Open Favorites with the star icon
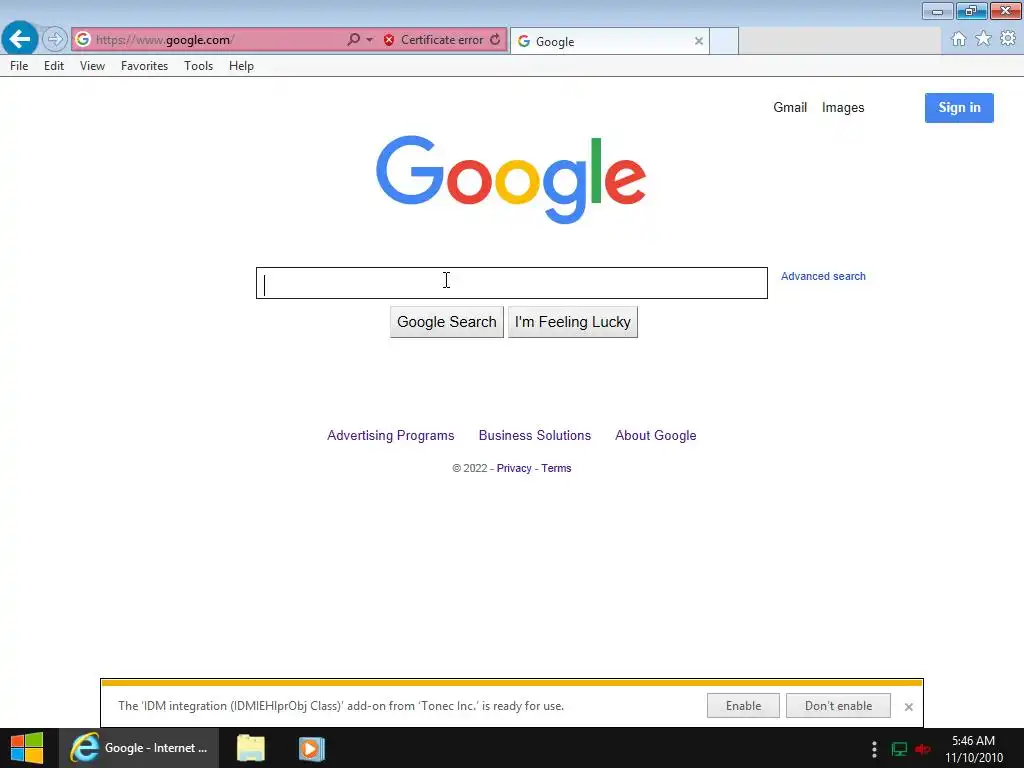The image size is (1024, 768). pyautogui.click(x=984, y=39)
